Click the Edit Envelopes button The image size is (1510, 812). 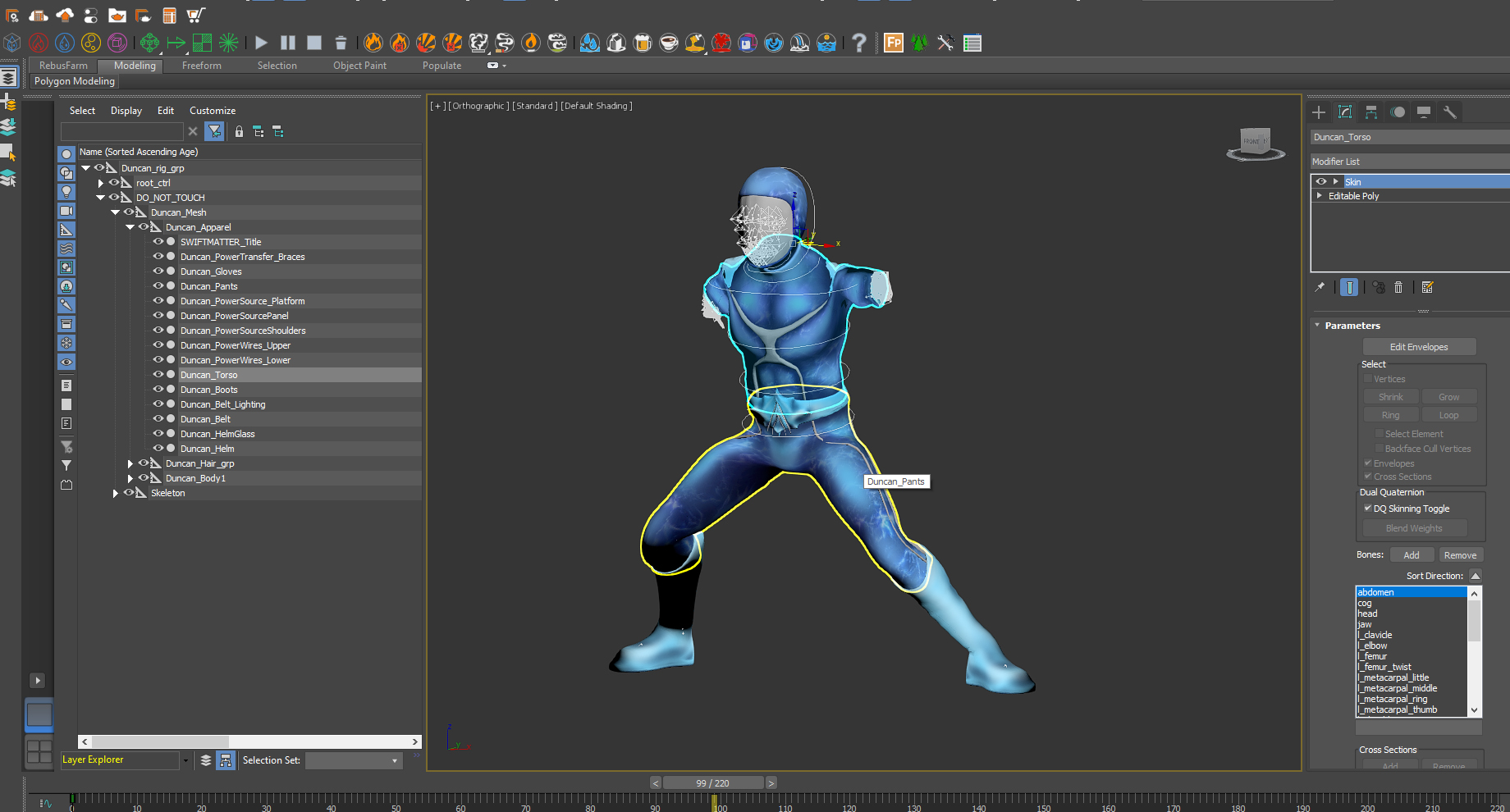1419,346
